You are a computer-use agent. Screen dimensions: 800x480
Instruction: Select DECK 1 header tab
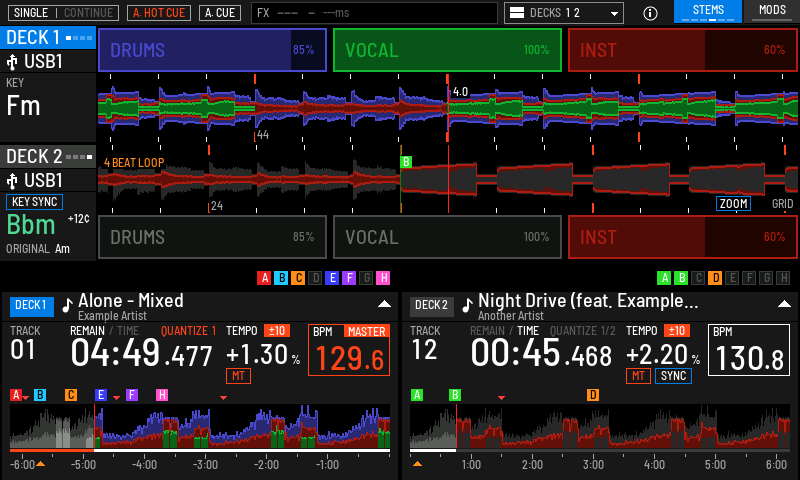(x=48, y=38)
